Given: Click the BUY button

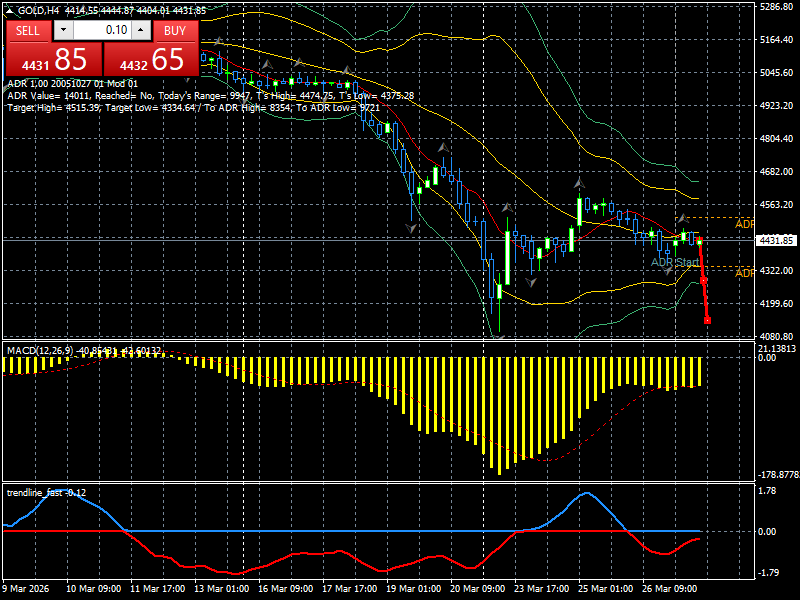Looking at the screenshot, I should [175, 31].
